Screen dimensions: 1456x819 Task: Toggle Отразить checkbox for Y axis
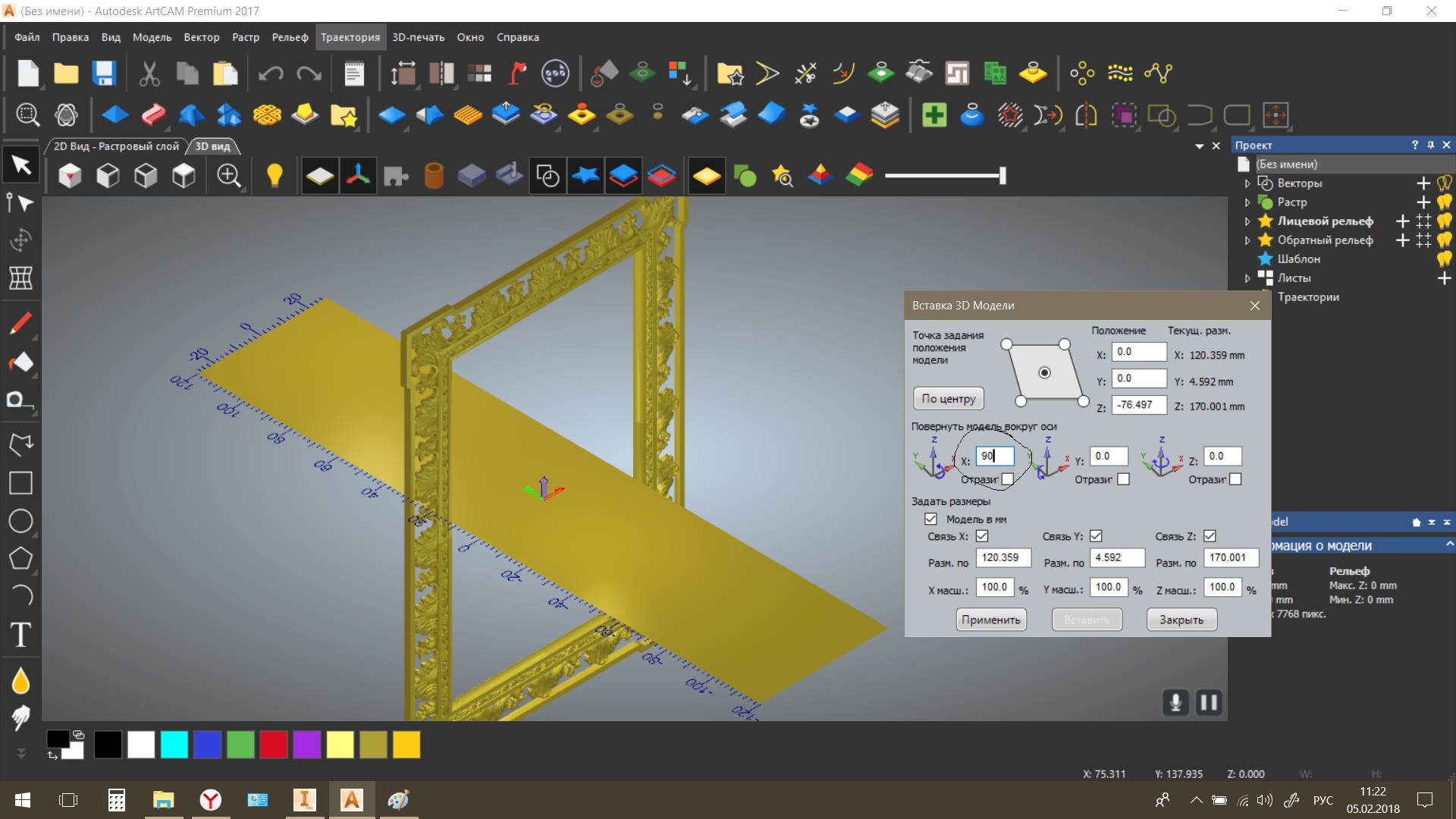point(1124,479)
